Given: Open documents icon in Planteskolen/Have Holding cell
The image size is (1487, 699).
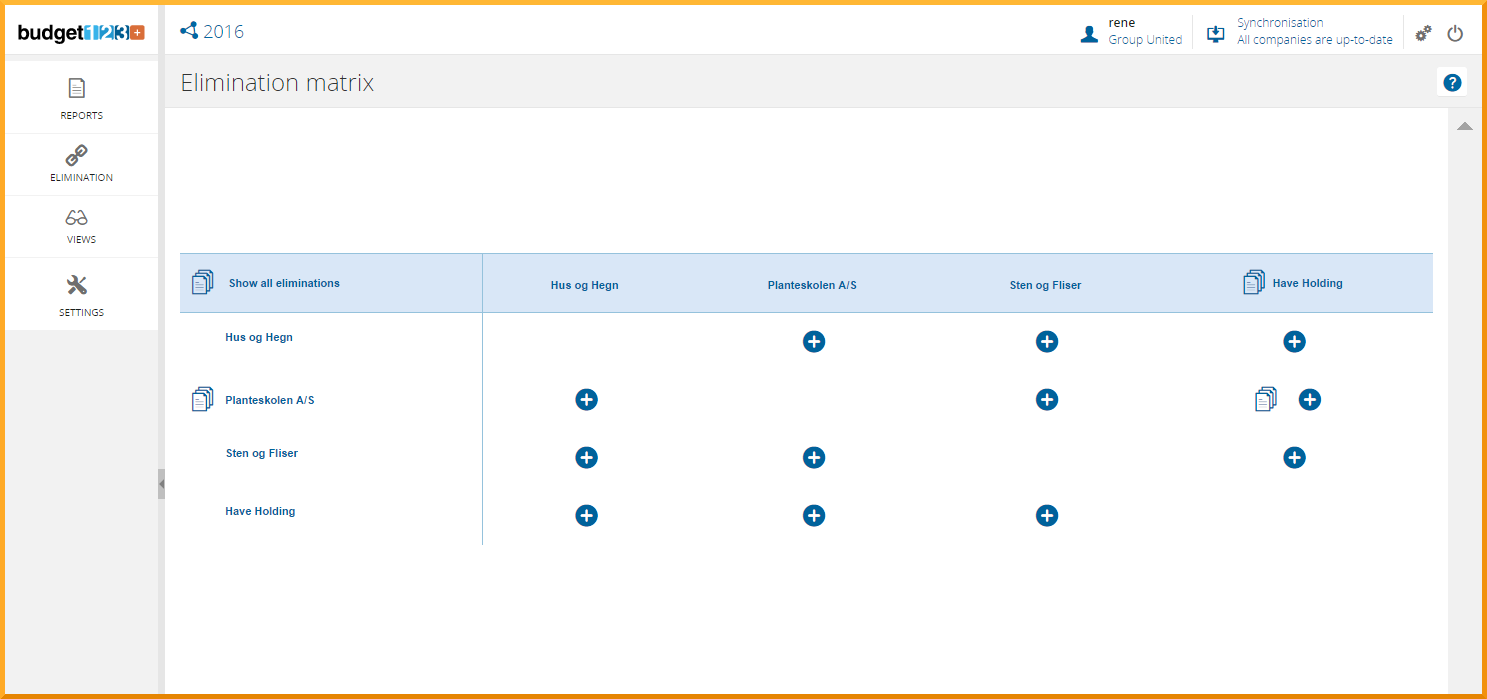Looking at the screenshot, I should (x=1266, y=400).
